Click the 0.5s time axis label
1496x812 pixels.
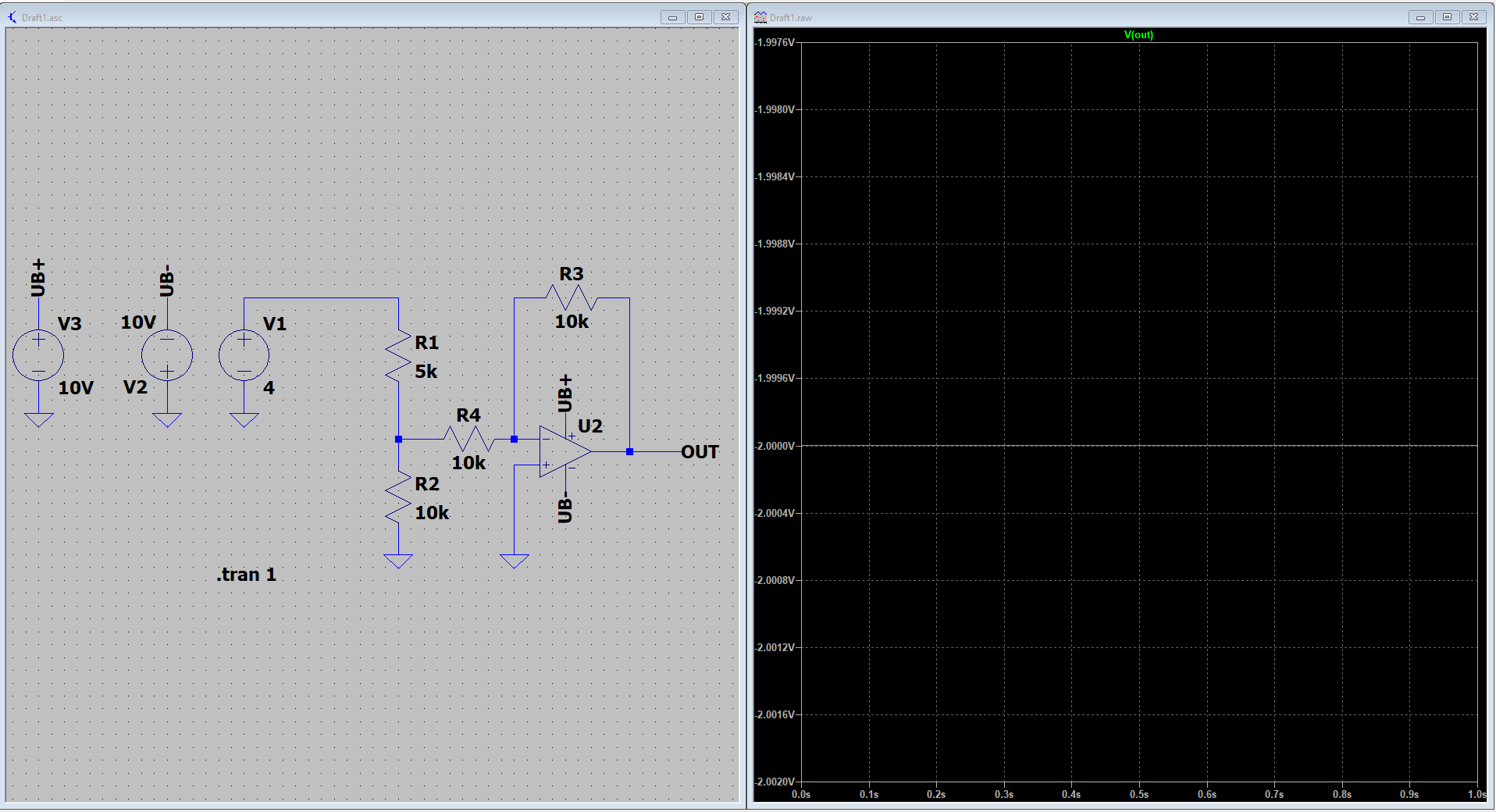click(1139, 794)
